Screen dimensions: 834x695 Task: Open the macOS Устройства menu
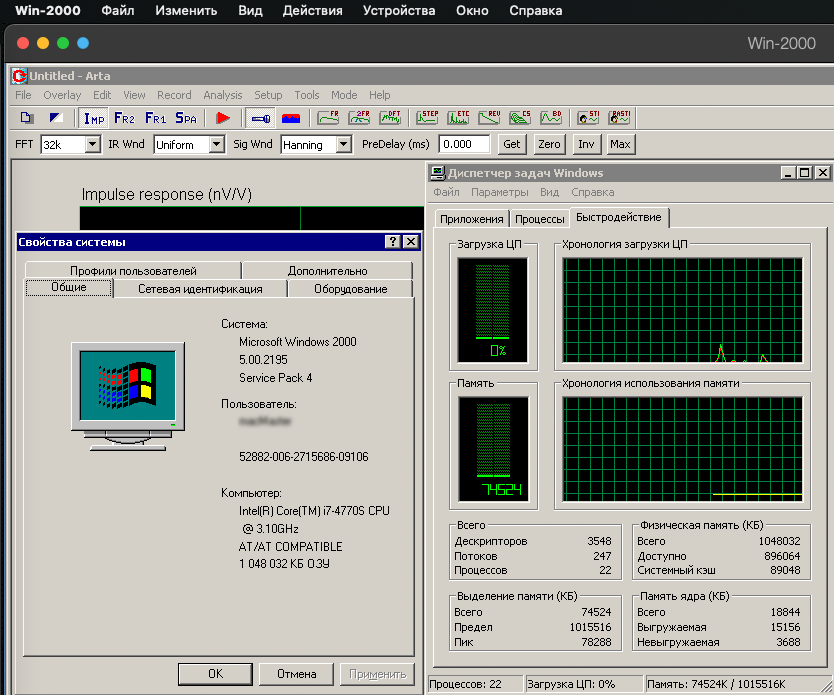[399, 11]
